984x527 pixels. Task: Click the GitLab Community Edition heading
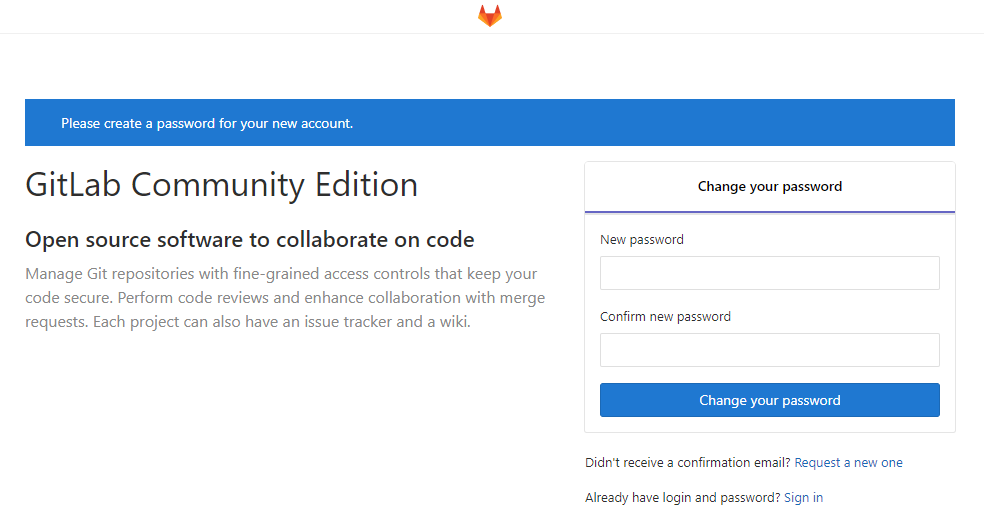tap(221, 185)
